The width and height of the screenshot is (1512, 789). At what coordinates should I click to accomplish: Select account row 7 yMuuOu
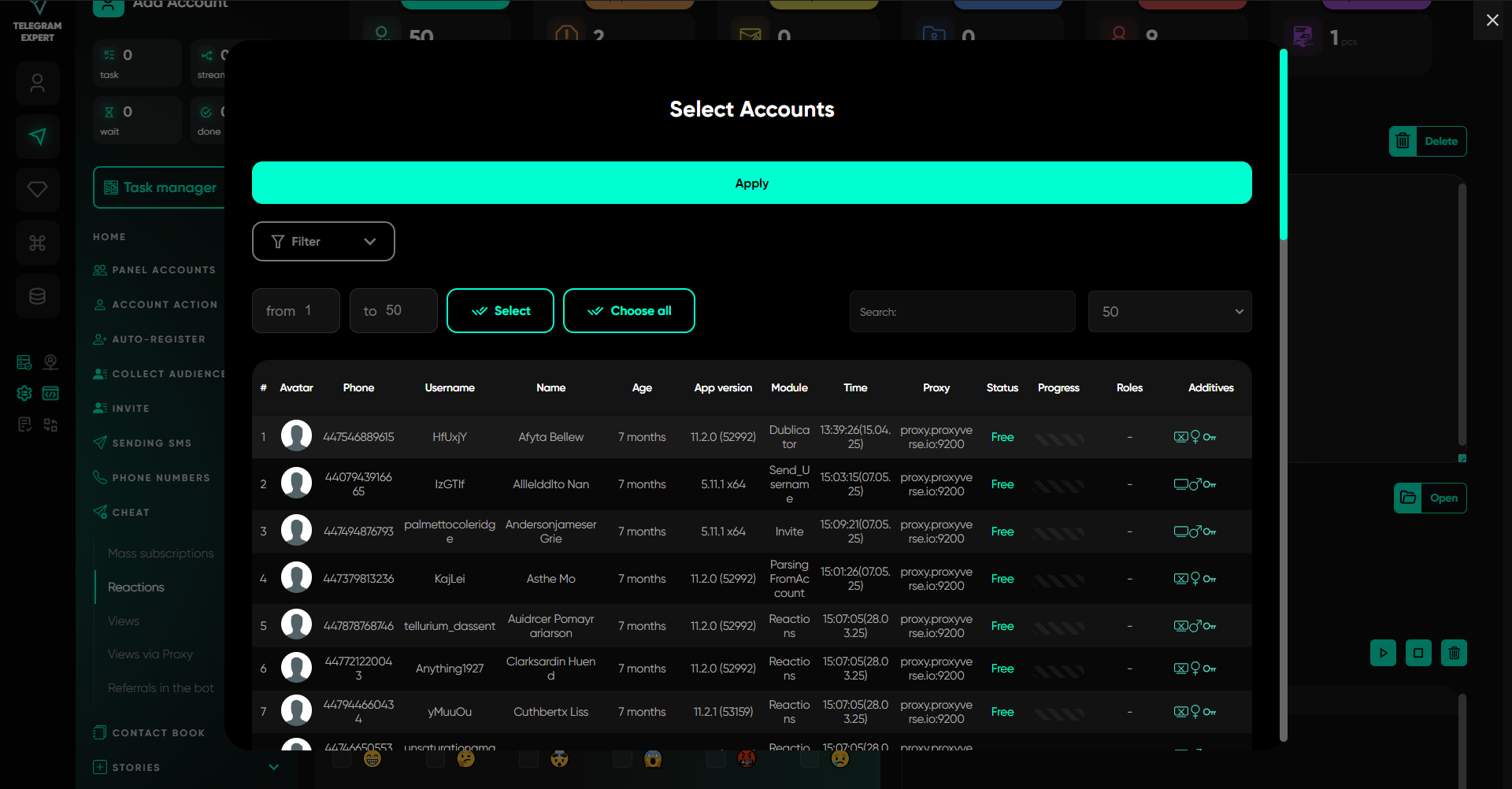coord(450,712)
